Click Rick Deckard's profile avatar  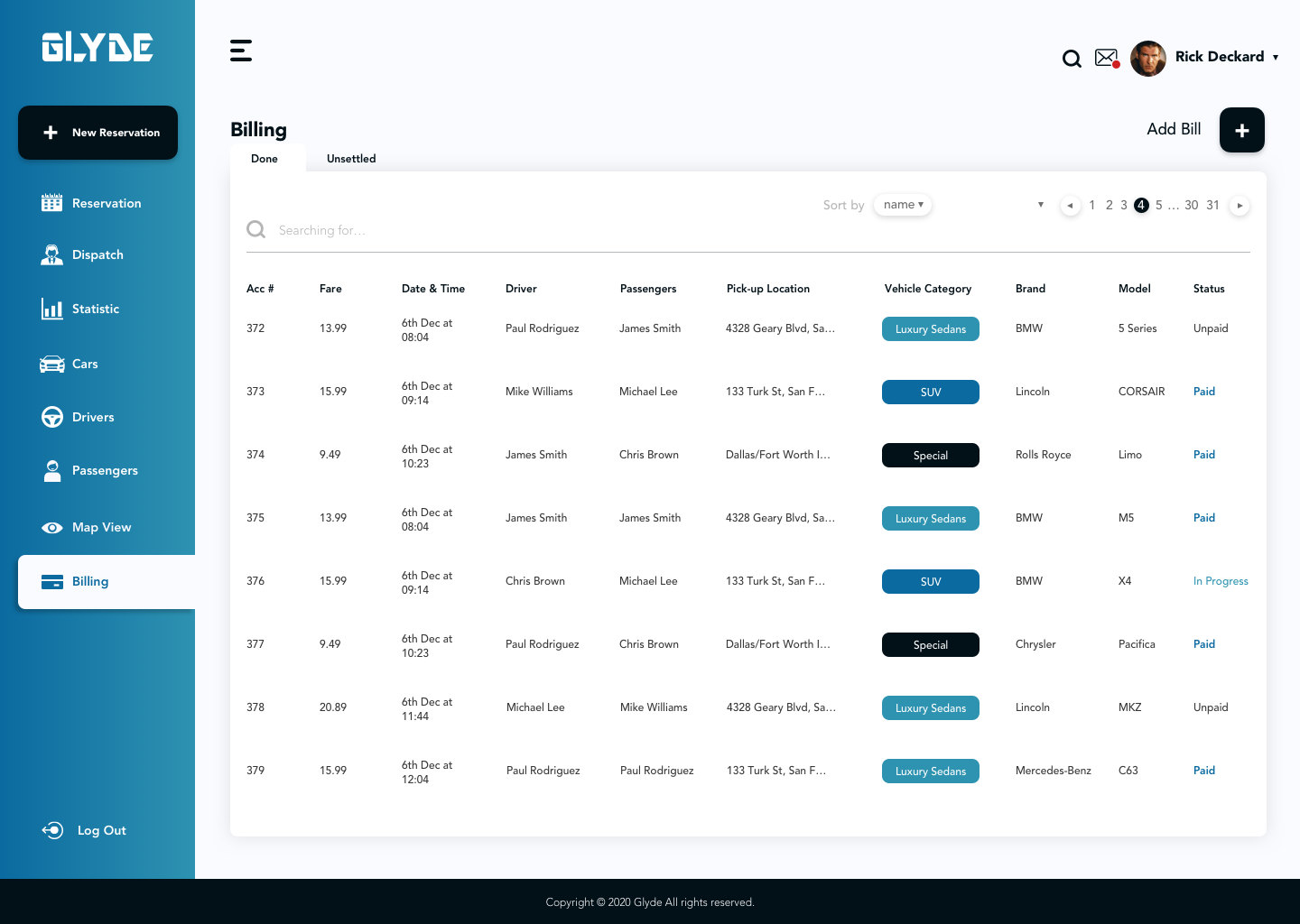click(x=1148, y=59)
